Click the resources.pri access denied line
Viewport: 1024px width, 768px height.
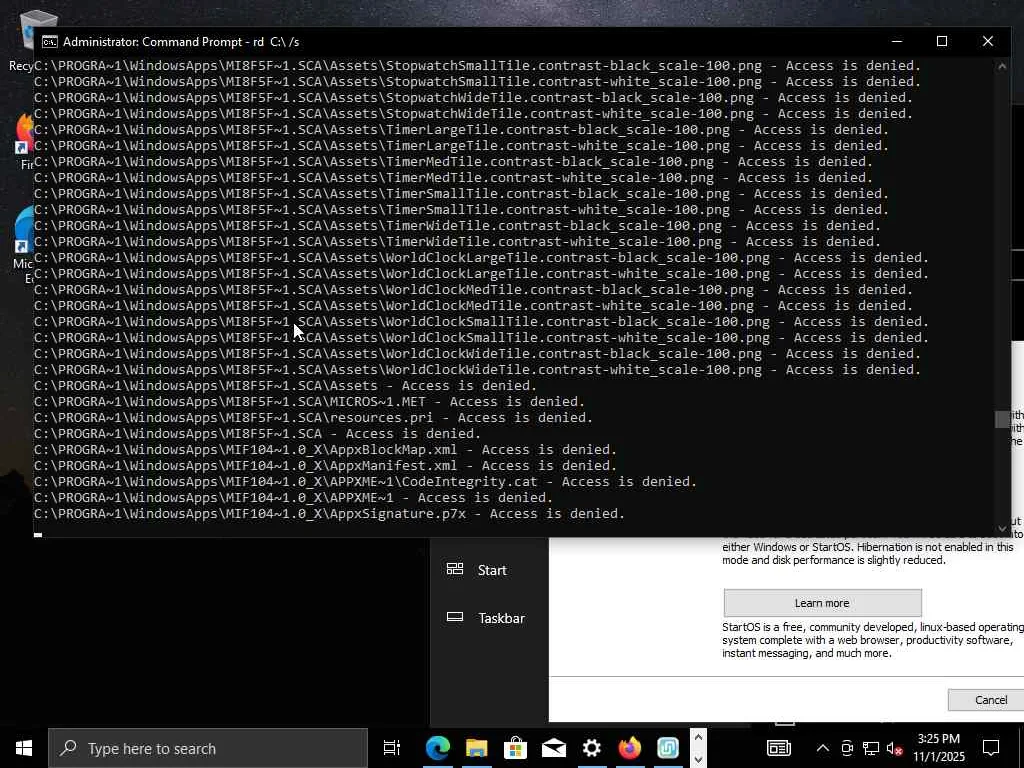click(313, 417)
